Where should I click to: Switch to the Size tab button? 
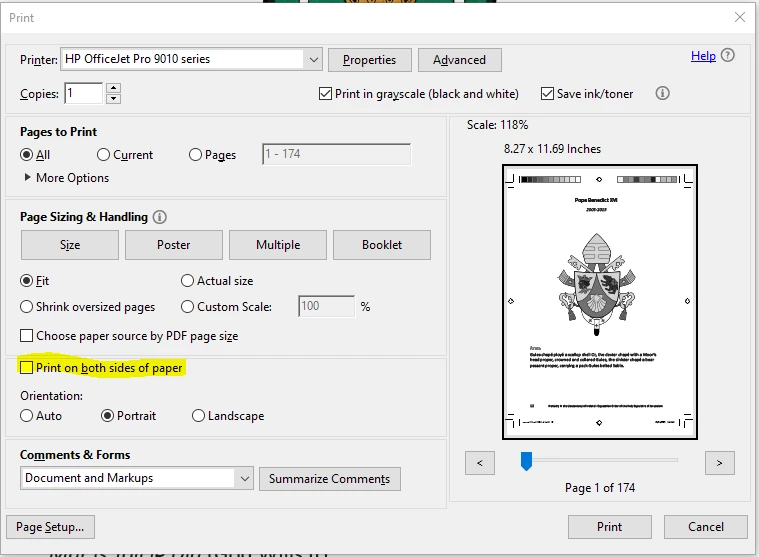(x=70, y=245)
